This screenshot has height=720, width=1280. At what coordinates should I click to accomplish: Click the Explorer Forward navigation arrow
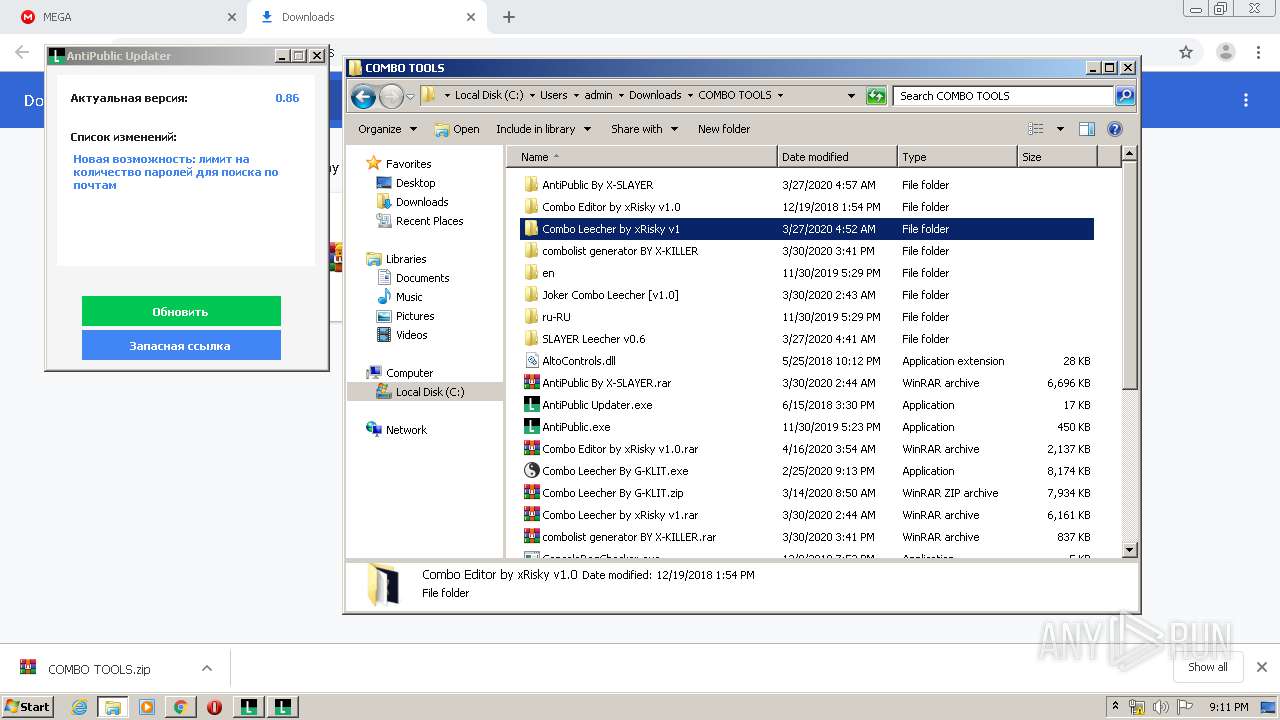(x=391, y=96)
